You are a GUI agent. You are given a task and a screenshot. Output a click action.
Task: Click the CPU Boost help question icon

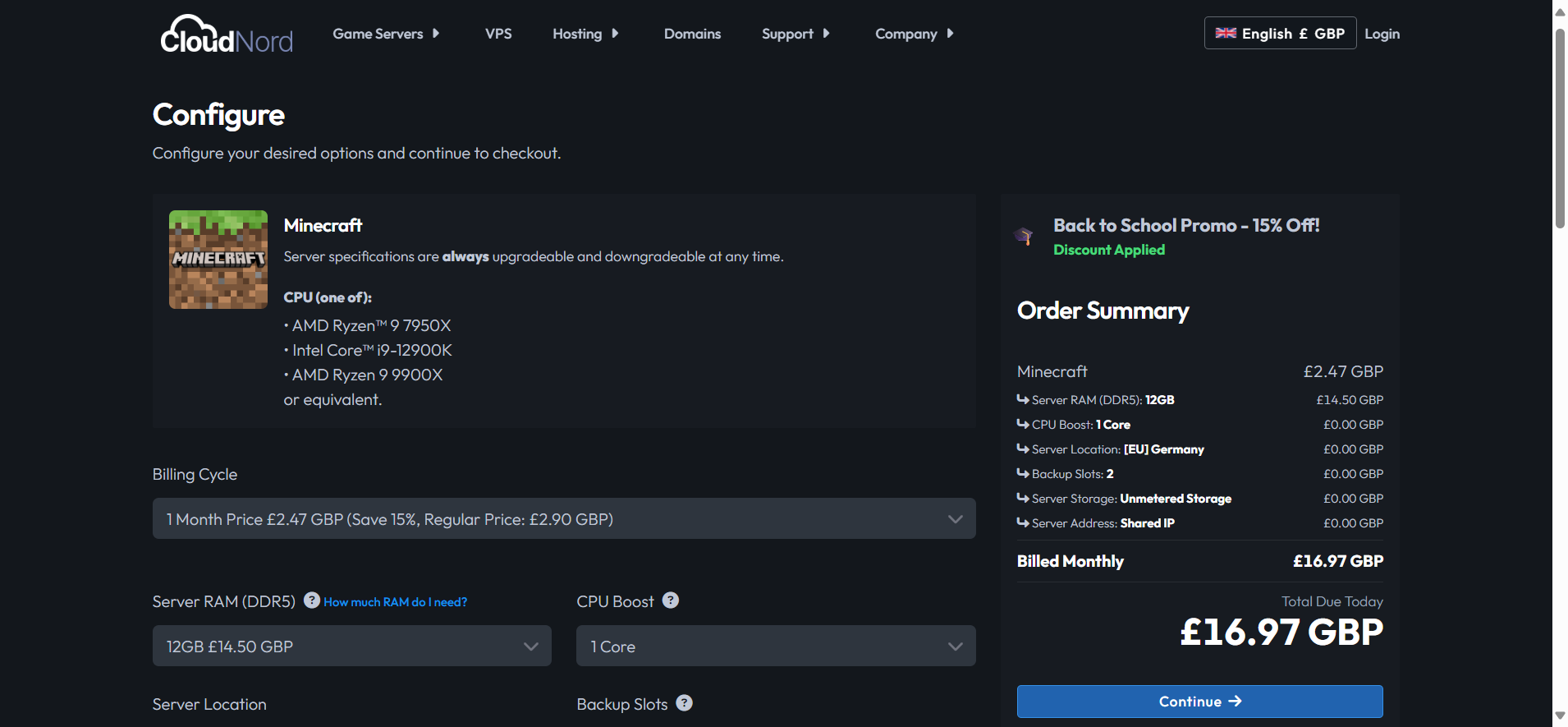(x=671, y=600)
